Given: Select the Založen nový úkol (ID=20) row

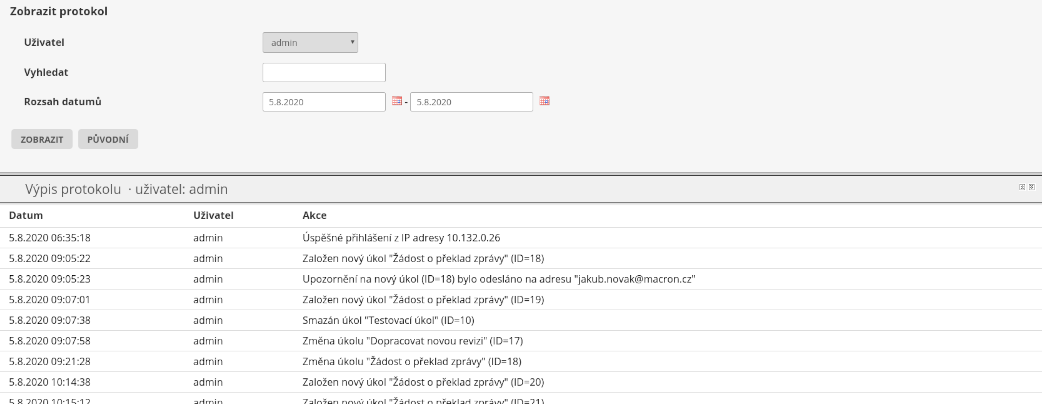Looking at the screenshot, I should tap(408, 382).
